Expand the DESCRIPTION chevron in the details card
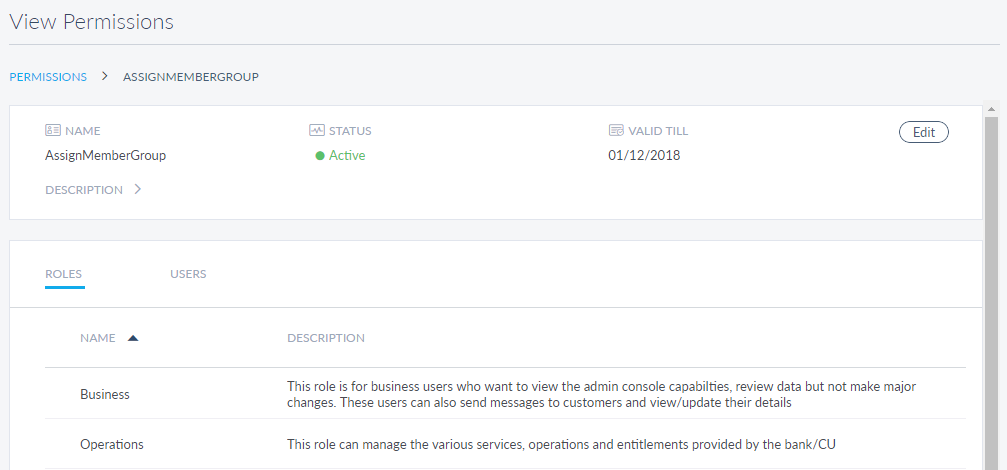1007x470 pixels. point(137,189)
